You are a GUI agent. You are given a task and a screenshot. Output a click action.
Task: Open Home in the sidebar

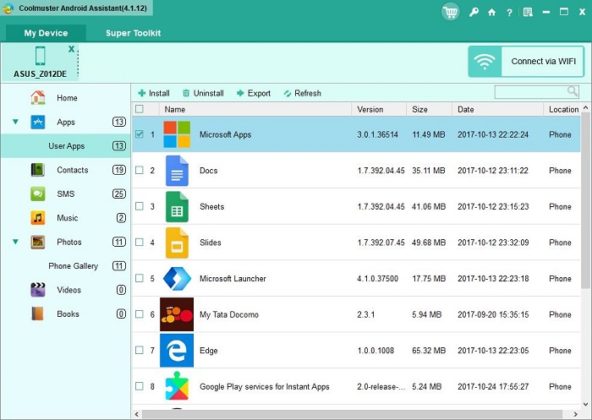coord(66,98)
